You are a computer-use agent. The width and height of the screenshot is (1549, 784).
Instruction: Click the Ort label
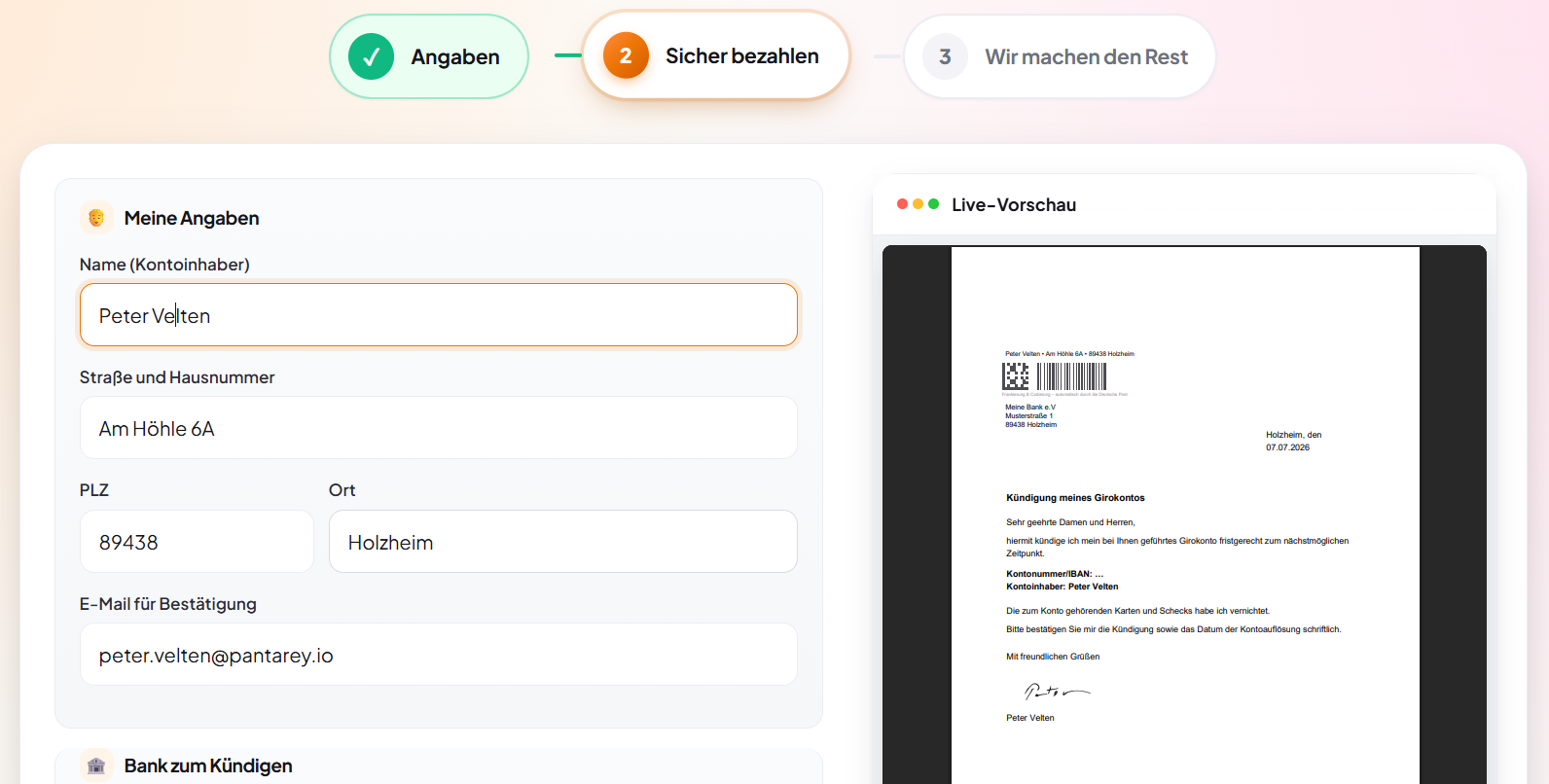[x=342, y=490]
